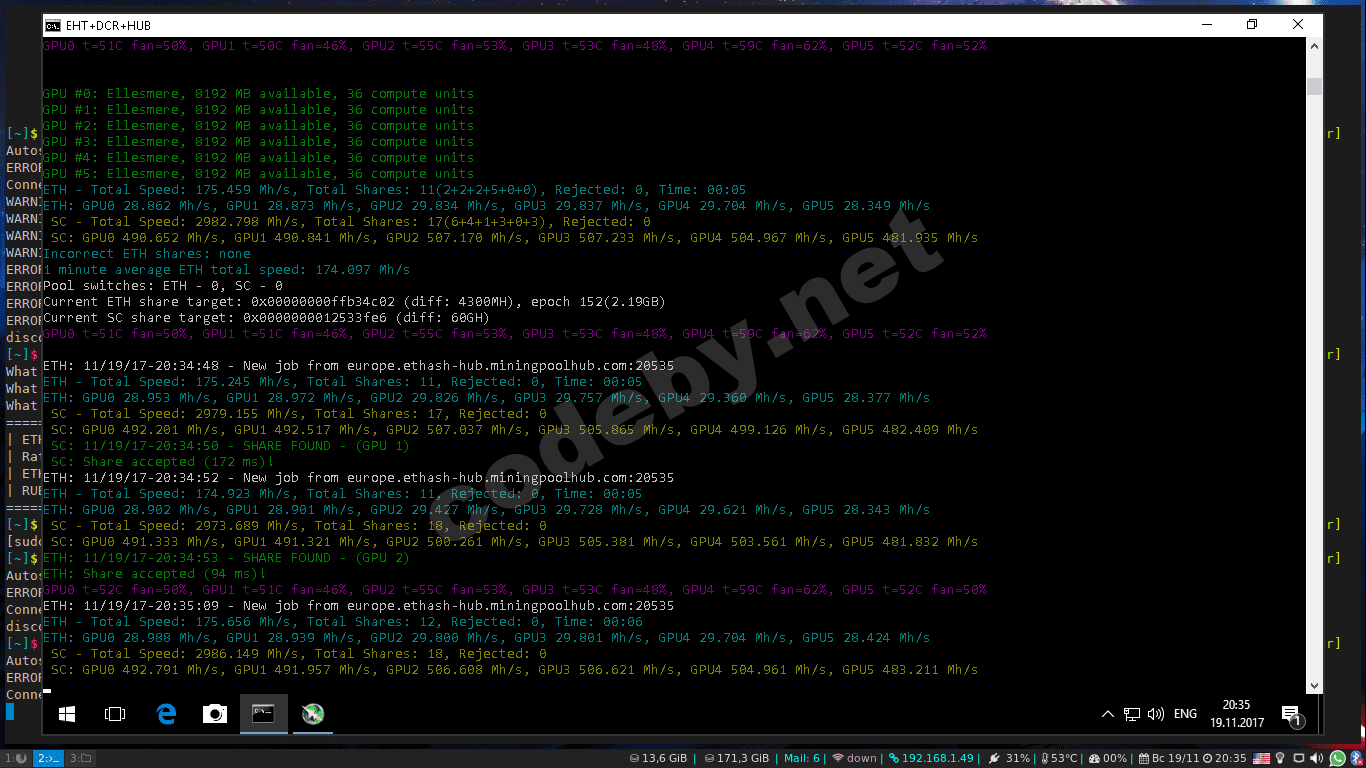Click the 53°C temperature indicator

(x=1058, y=759)
